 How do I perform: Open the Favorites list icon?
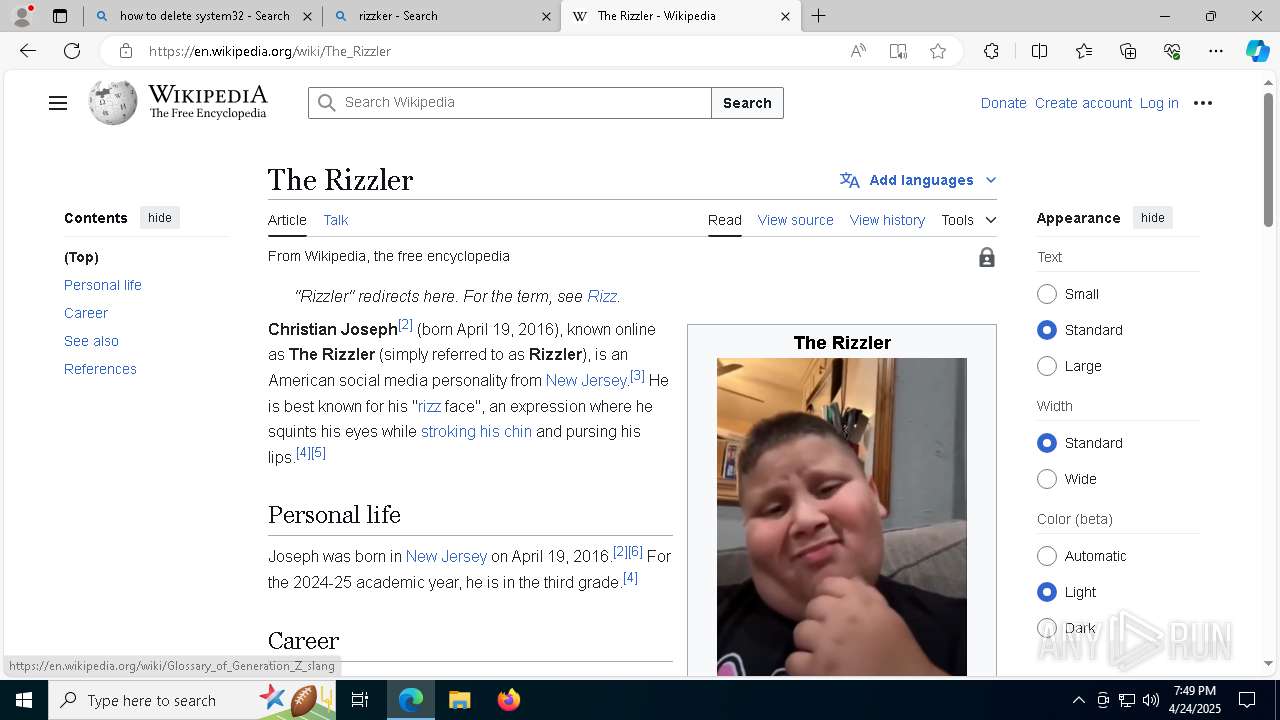1084,51
